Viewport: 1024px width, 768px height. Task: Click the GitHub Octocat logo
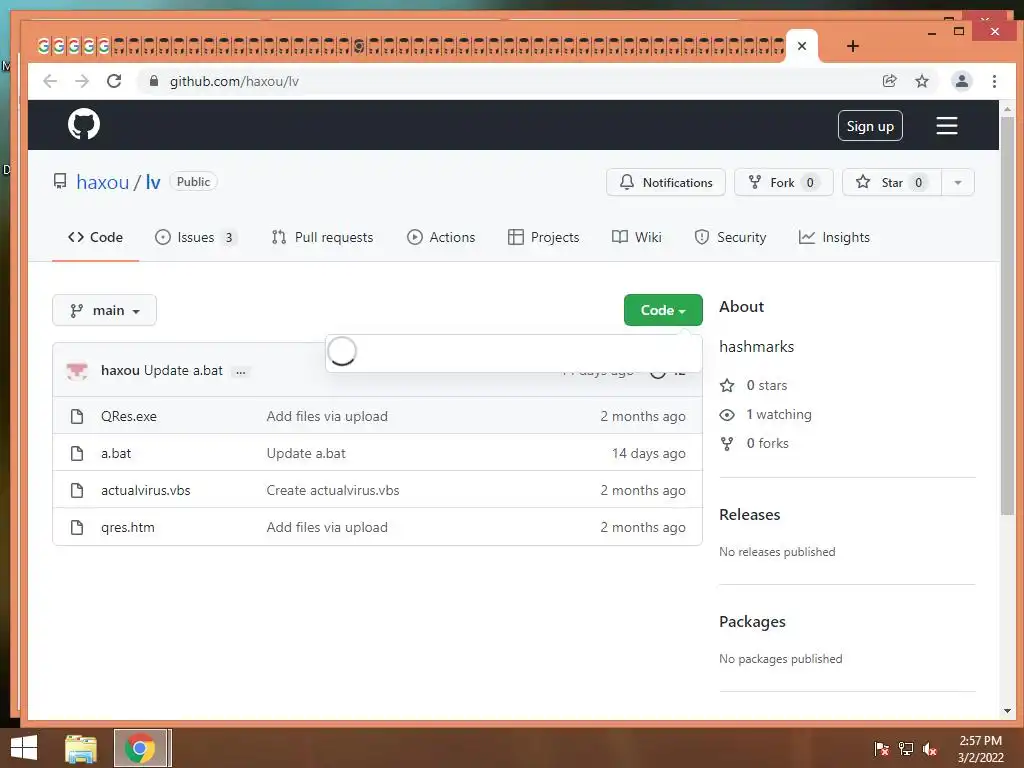pos(84,124)
